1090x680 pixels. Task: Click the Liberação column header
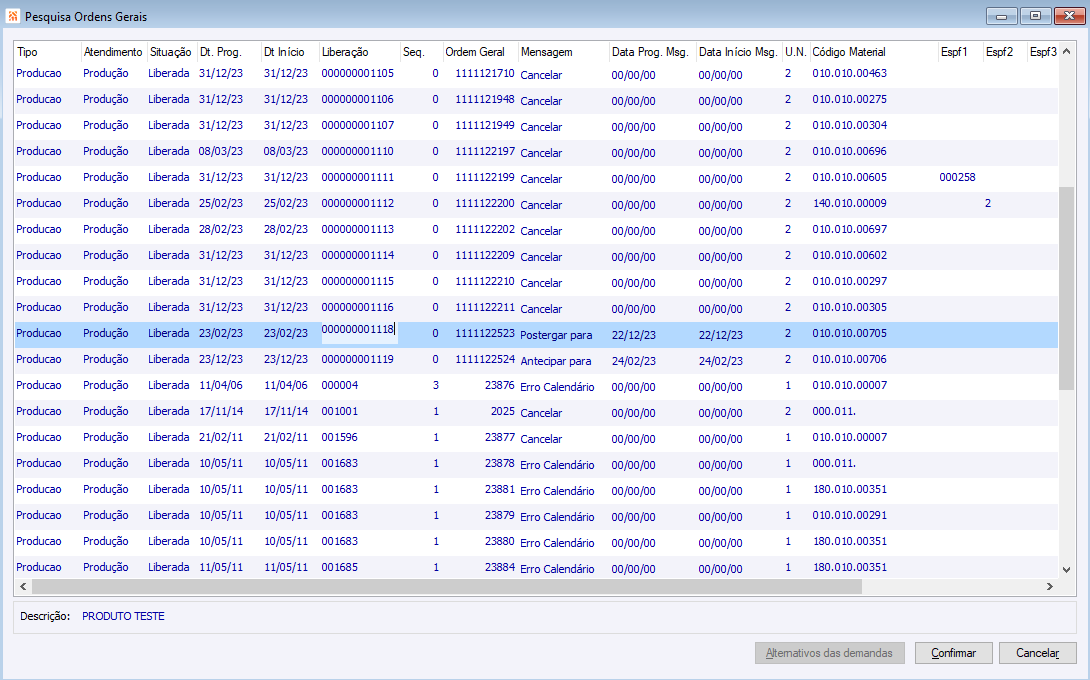(345, 51)
